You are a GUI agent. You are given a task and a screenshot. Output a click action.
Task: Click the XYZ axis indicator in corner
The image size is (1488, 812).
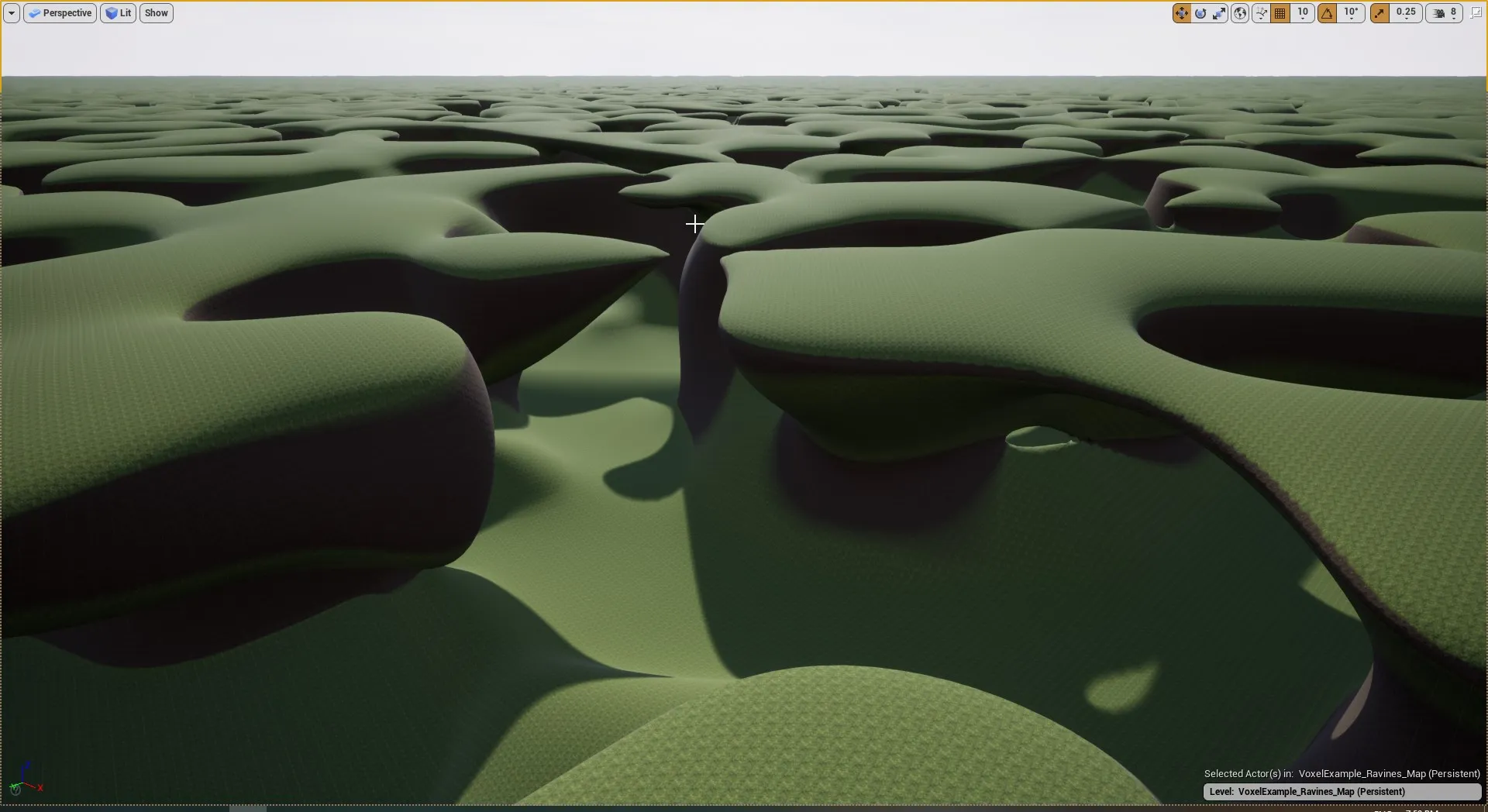[28, 779]
